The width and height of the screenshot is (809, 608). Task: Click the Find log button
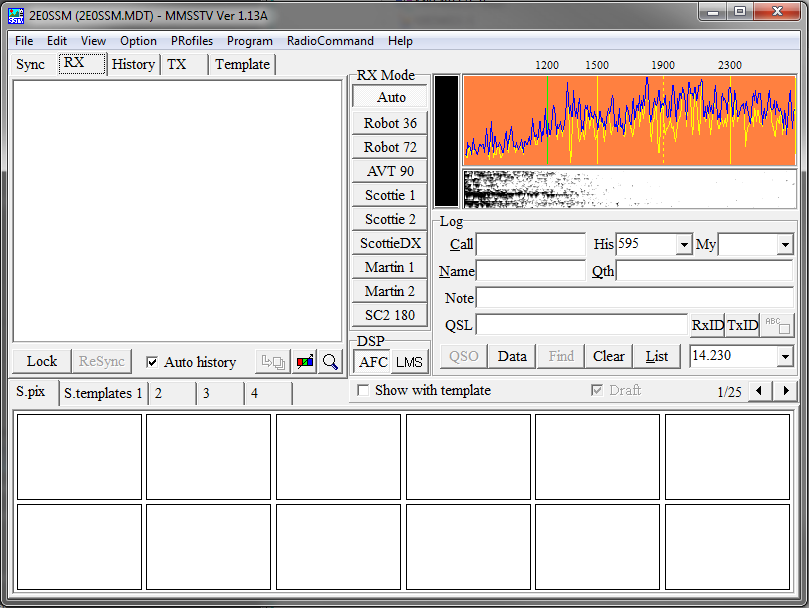(x=561, y=356)
